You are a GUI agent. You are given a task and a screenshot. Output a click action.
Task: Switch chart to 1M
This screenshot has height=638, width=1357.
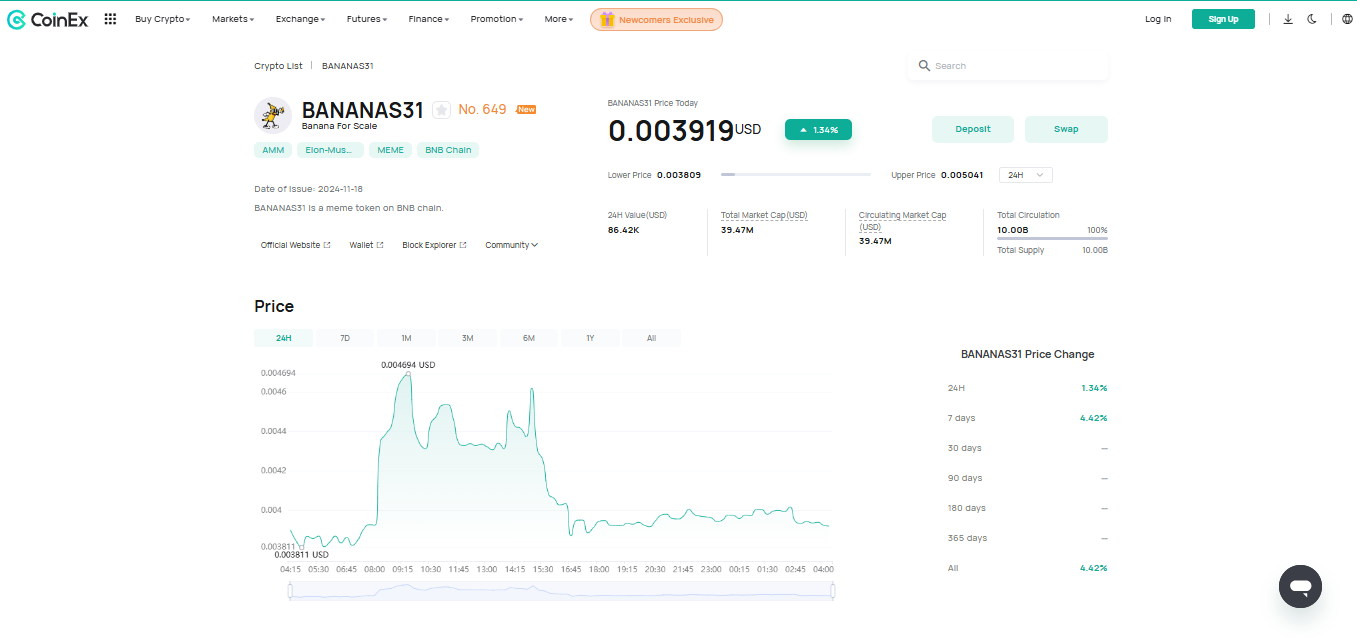[x=406, y=338]
